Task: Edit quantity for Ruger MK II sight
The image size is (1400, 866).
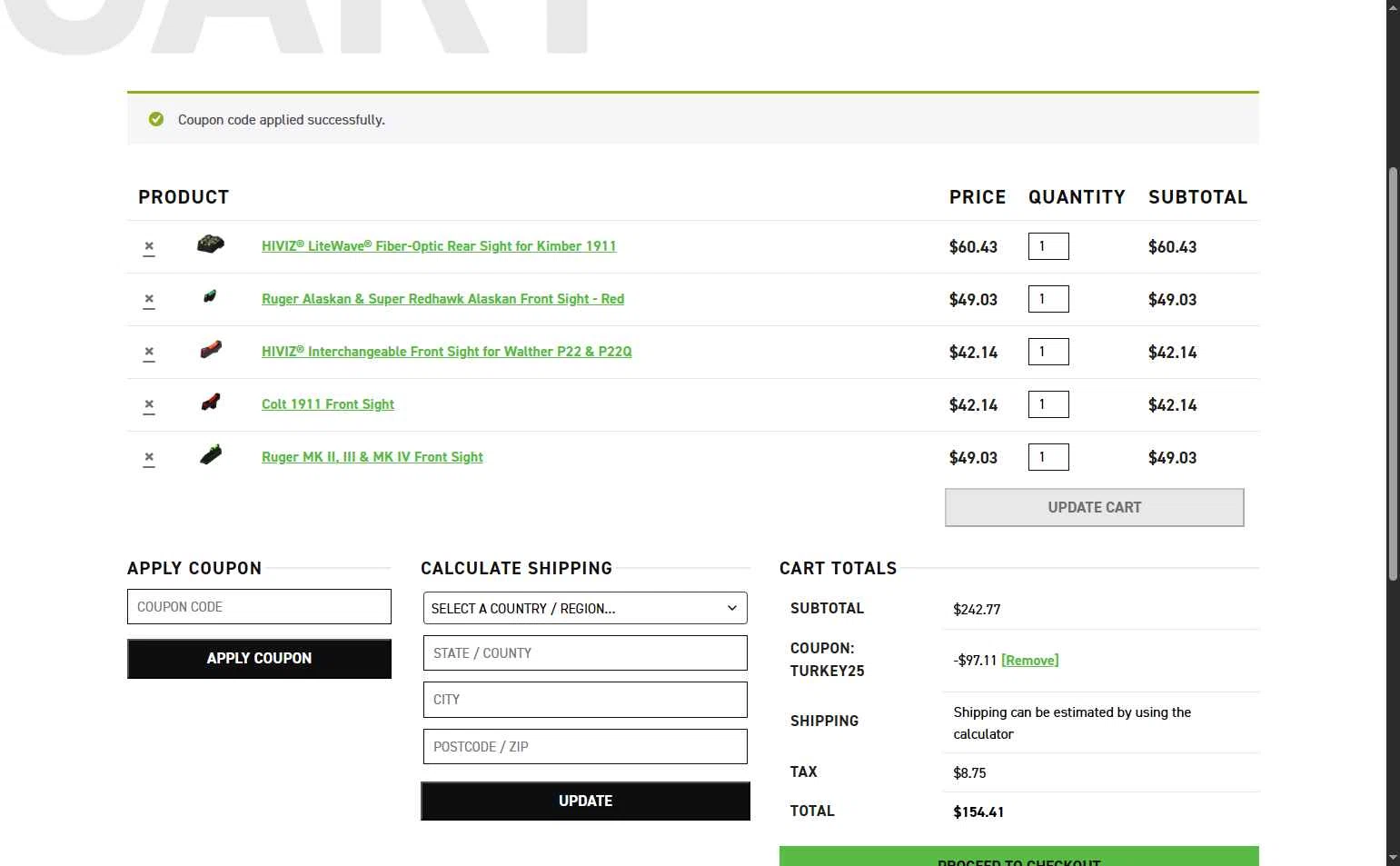Action: click(x=1048, y=457)
